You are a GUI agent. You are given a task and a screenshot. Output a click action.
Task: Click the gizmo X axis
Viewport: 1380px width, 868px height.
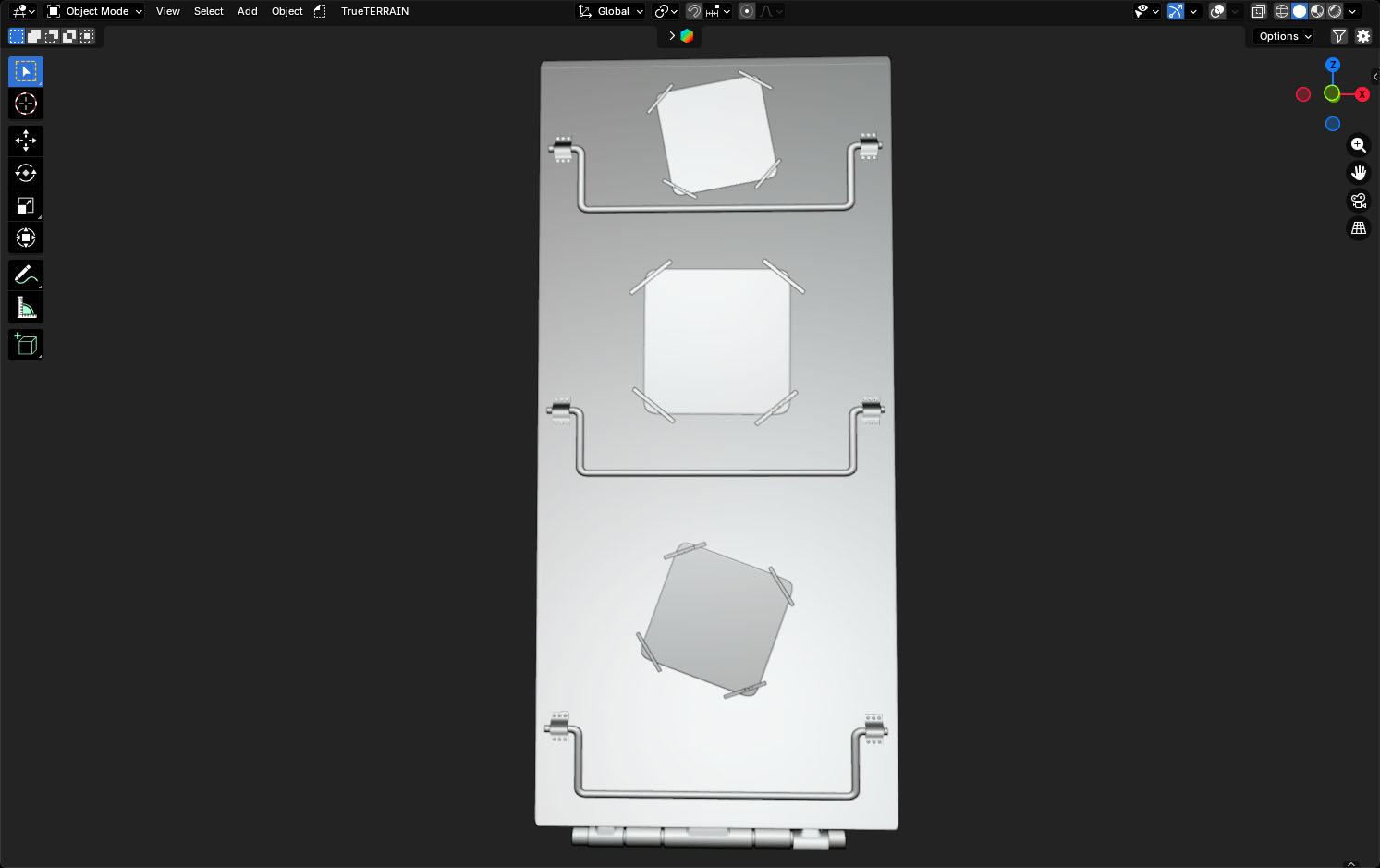(x=1362, y=94)
